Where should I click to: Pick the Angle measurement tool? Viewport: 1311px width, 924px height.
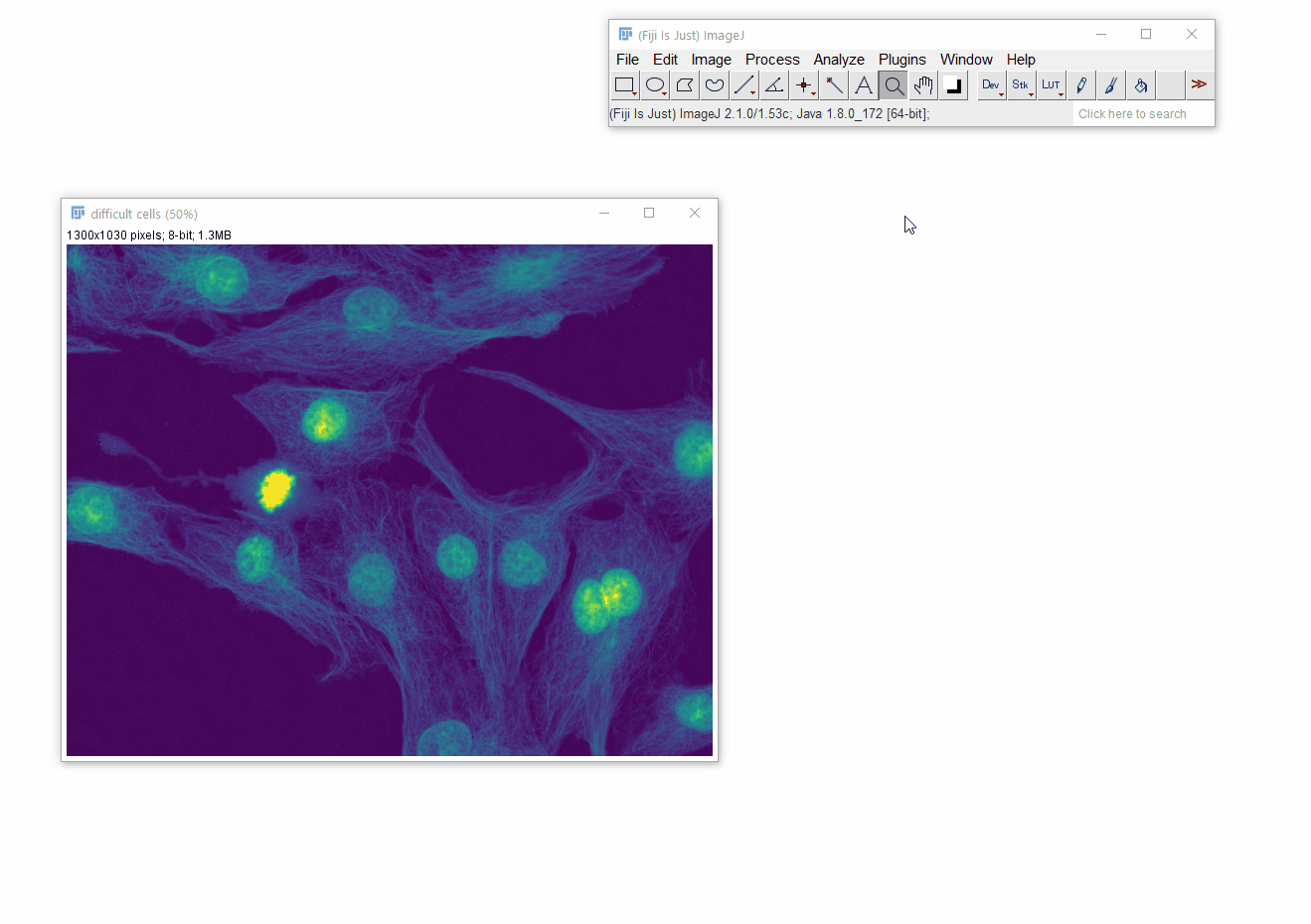774,85
